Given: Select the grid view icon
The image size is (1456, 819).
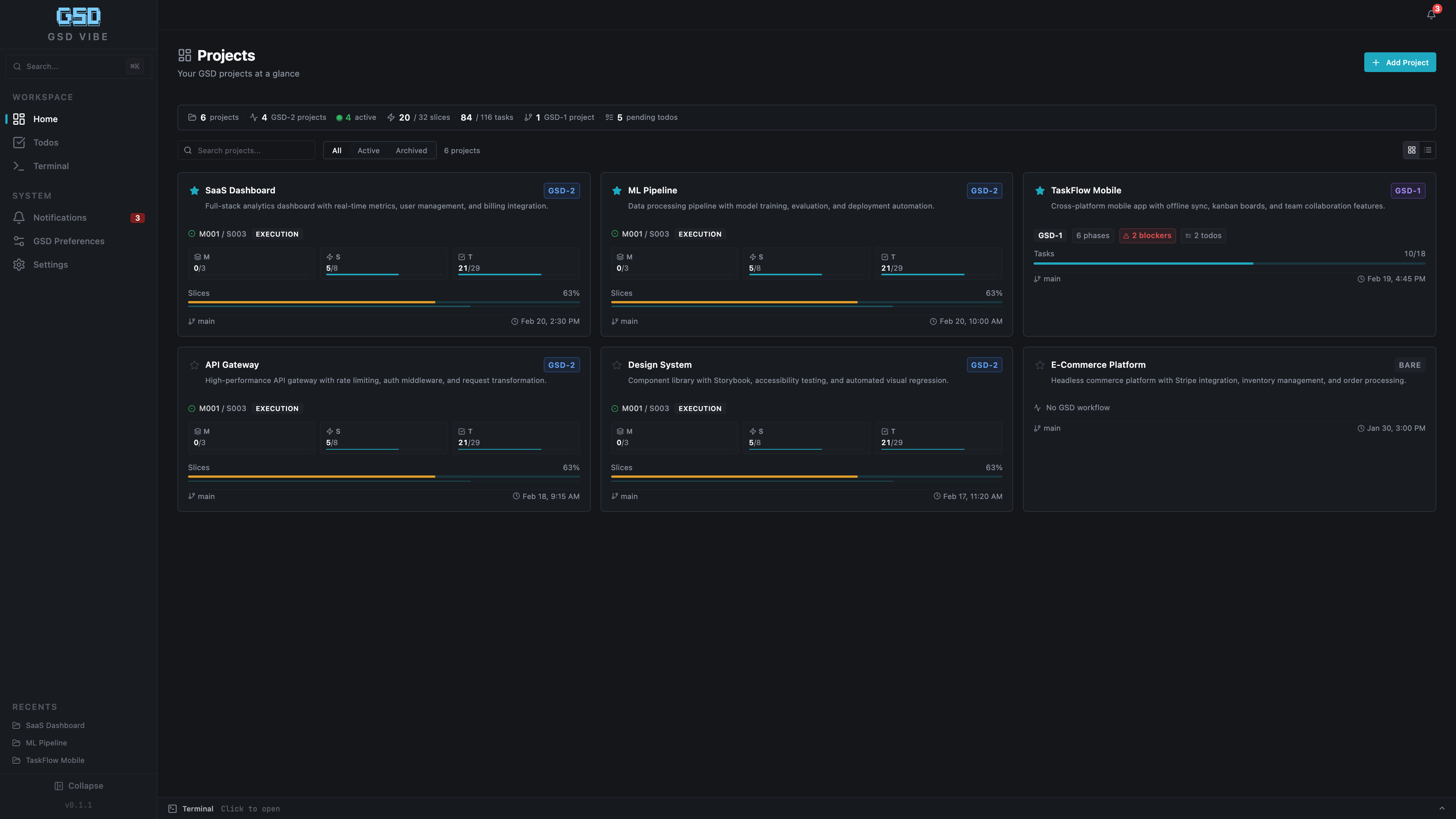Looking at the screenshot, I should (1412, 150).
